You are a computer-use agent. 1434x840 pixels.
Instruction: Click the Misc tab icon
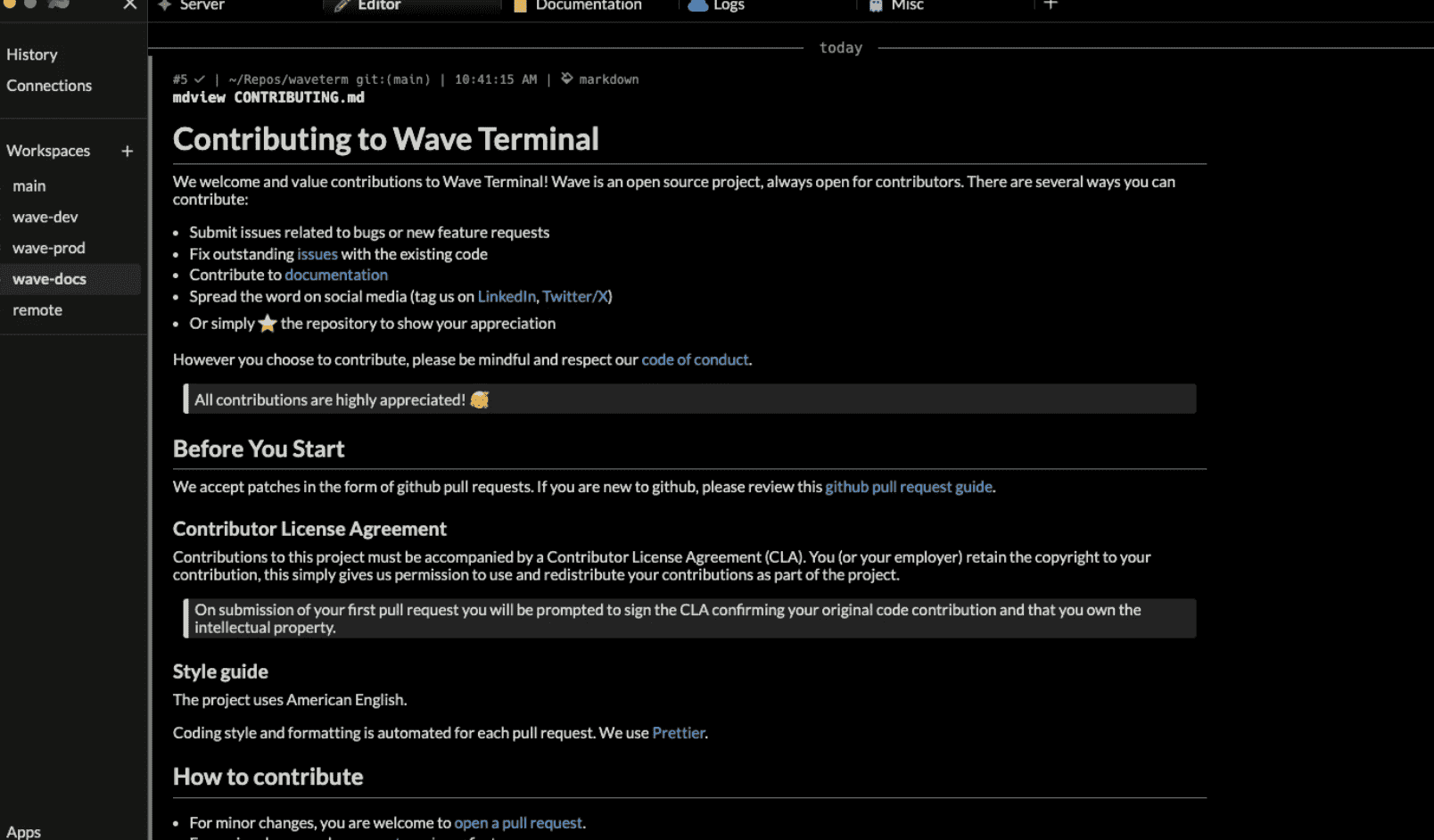(x=876, y=5)
